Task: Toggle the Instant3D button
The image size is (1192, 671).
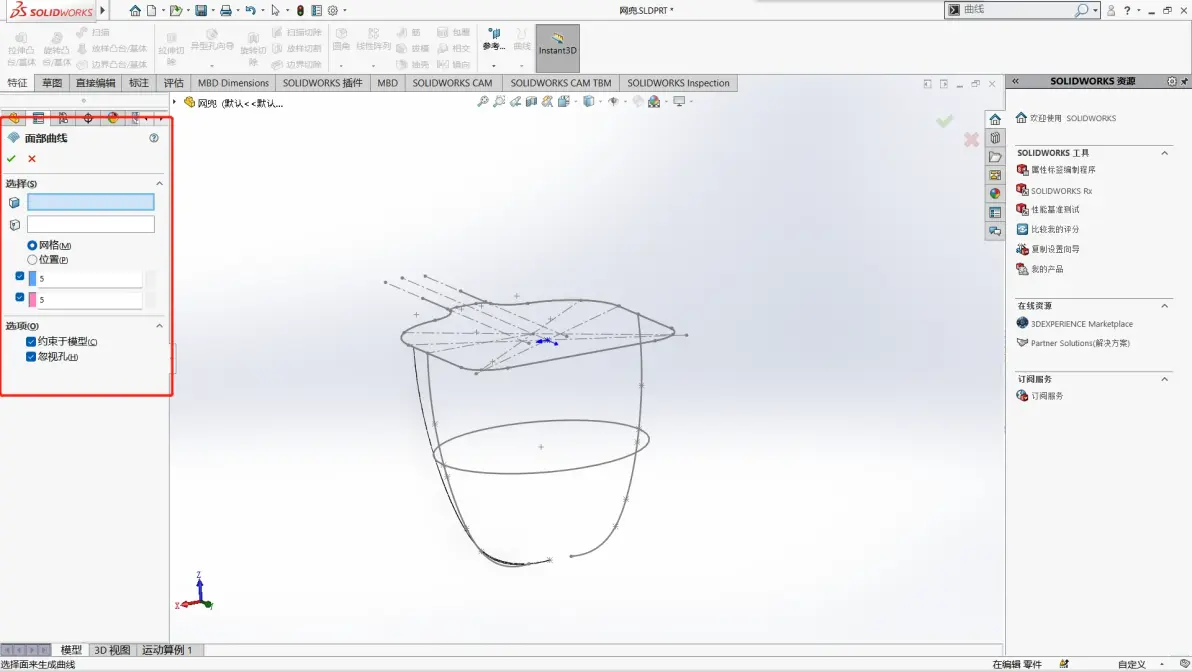Action: pyautogui.click(x=557, y=48)
